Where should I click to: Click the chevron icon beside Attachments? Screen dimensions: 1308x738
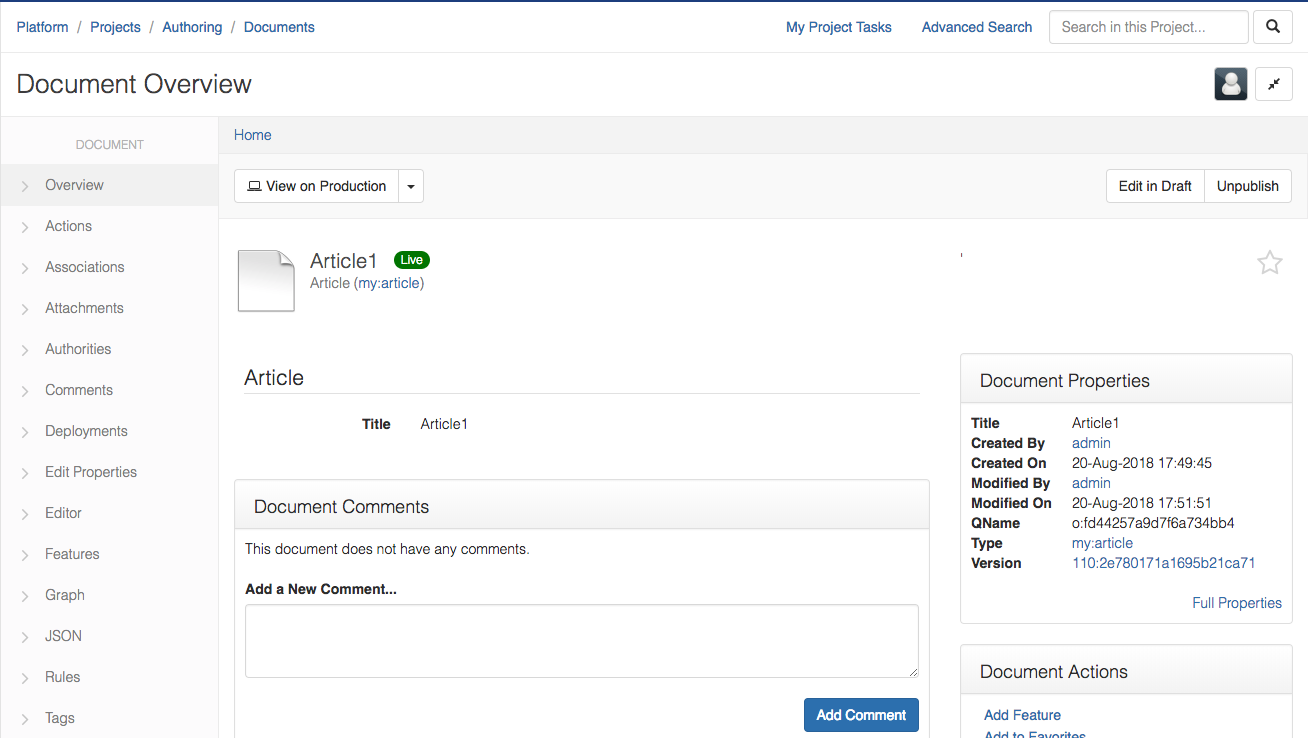click(x=25, y=309)
